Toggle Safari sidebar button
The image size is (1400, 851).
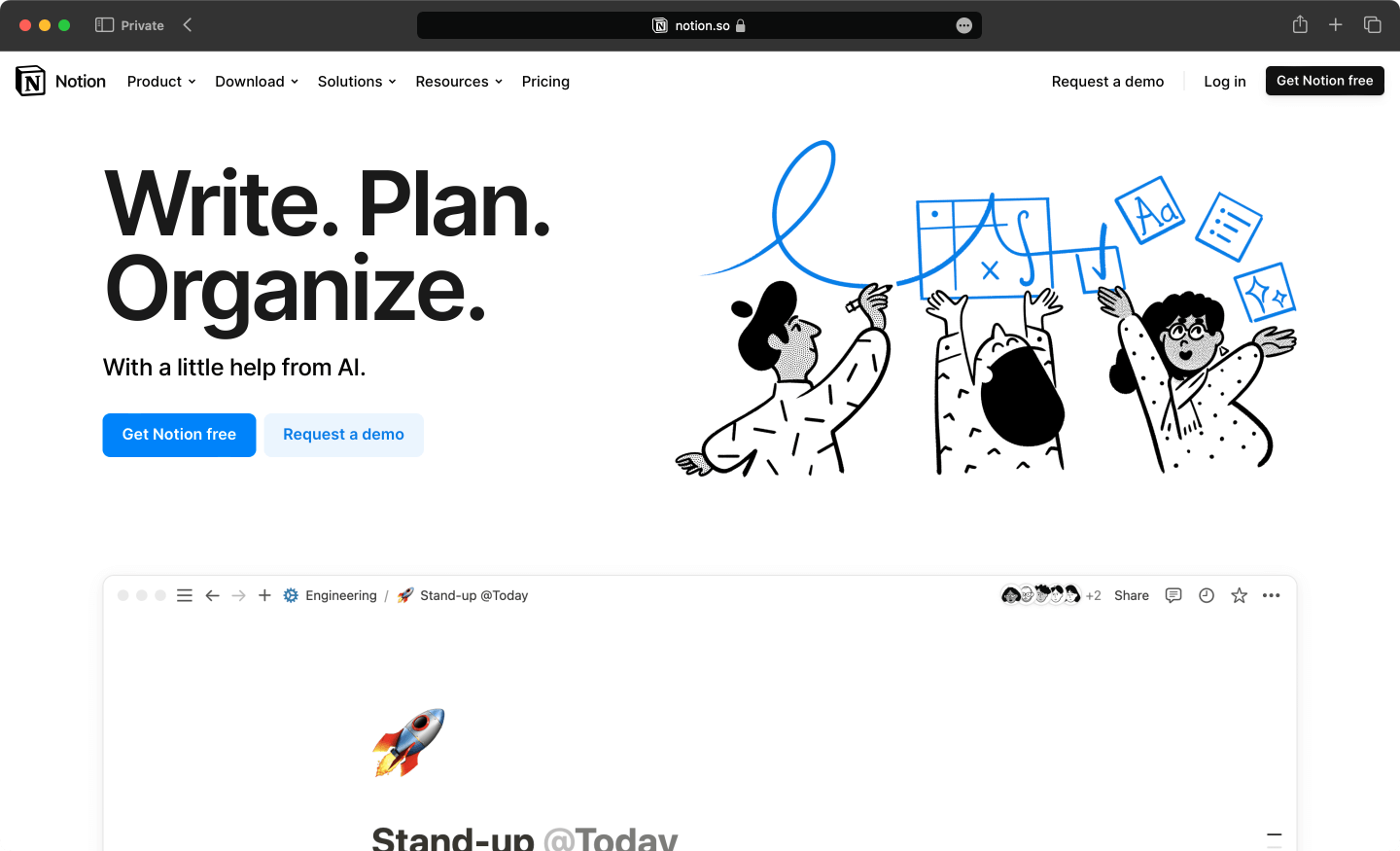tap(105, 25)
